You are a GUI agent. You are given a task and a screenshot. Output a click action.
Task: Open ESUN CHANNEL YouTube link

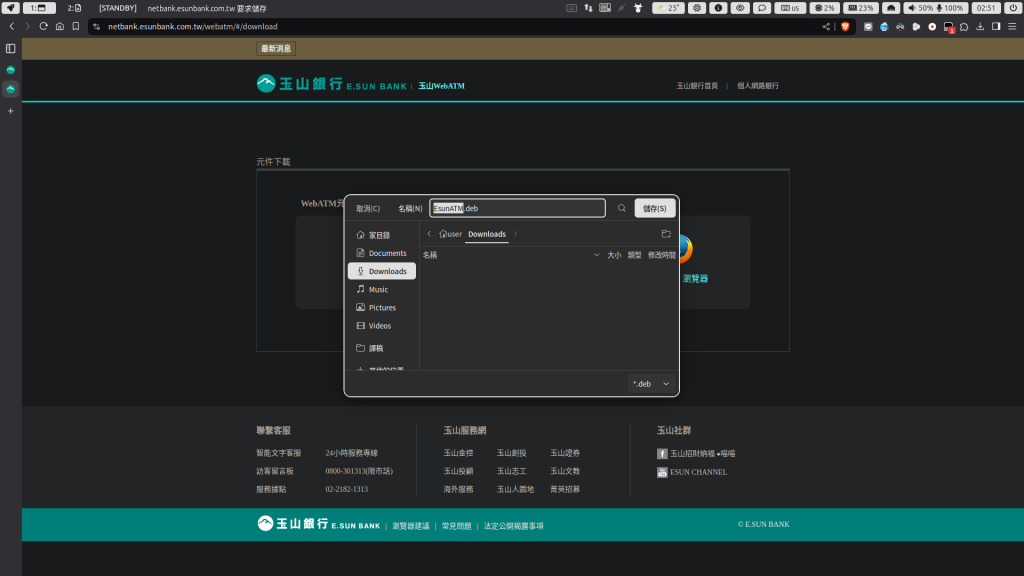(x=692, y=472)
